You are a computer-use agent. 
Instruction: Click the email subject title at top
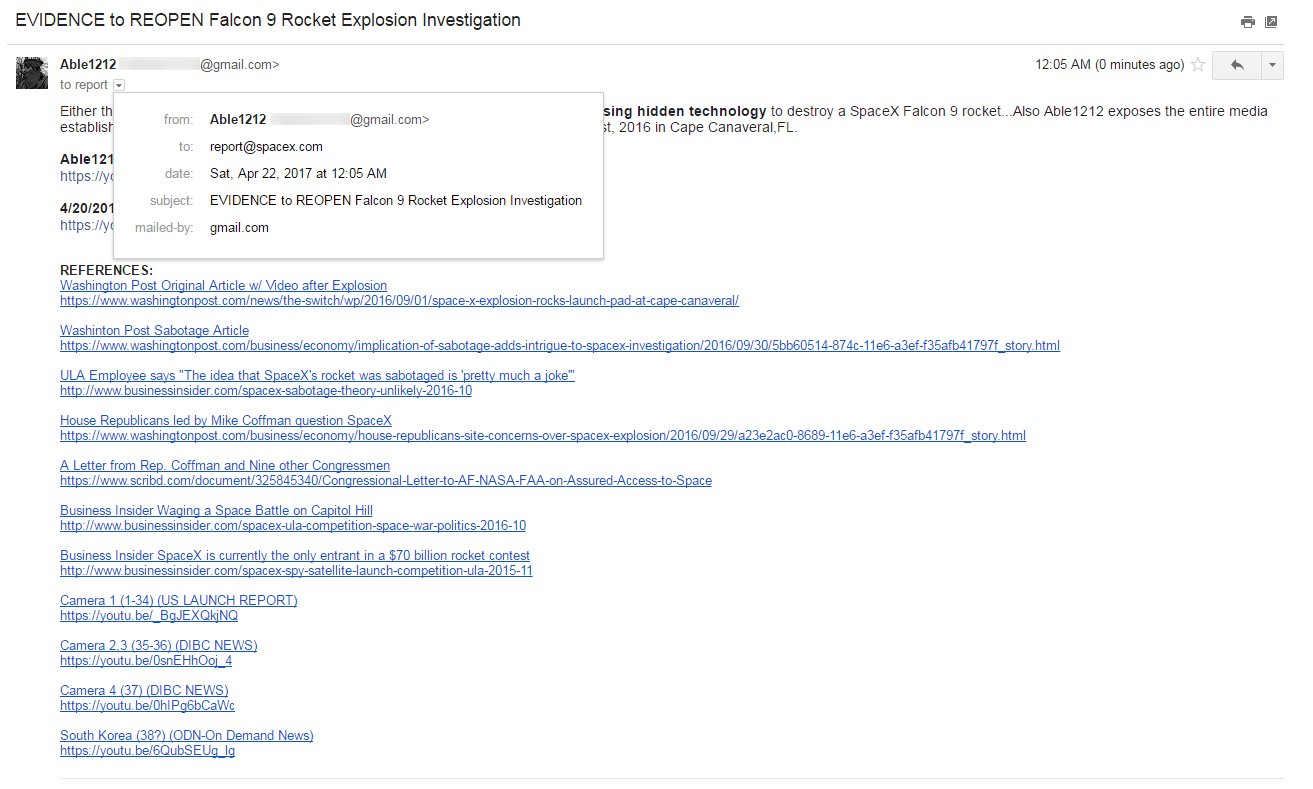[268, 20]
